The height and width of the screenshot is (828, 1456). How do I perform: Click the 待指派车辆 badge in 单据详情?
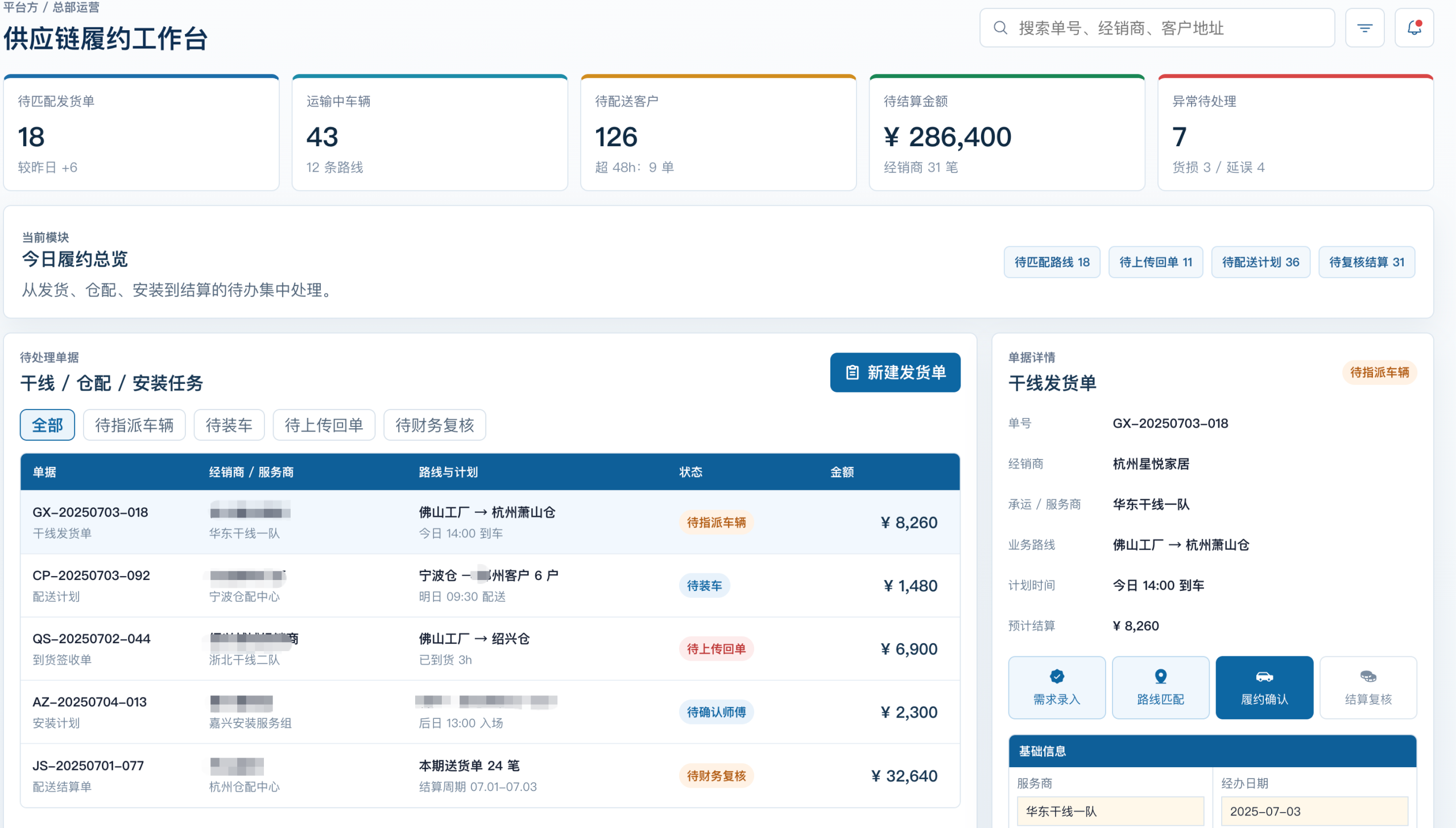click(1379, 372)
